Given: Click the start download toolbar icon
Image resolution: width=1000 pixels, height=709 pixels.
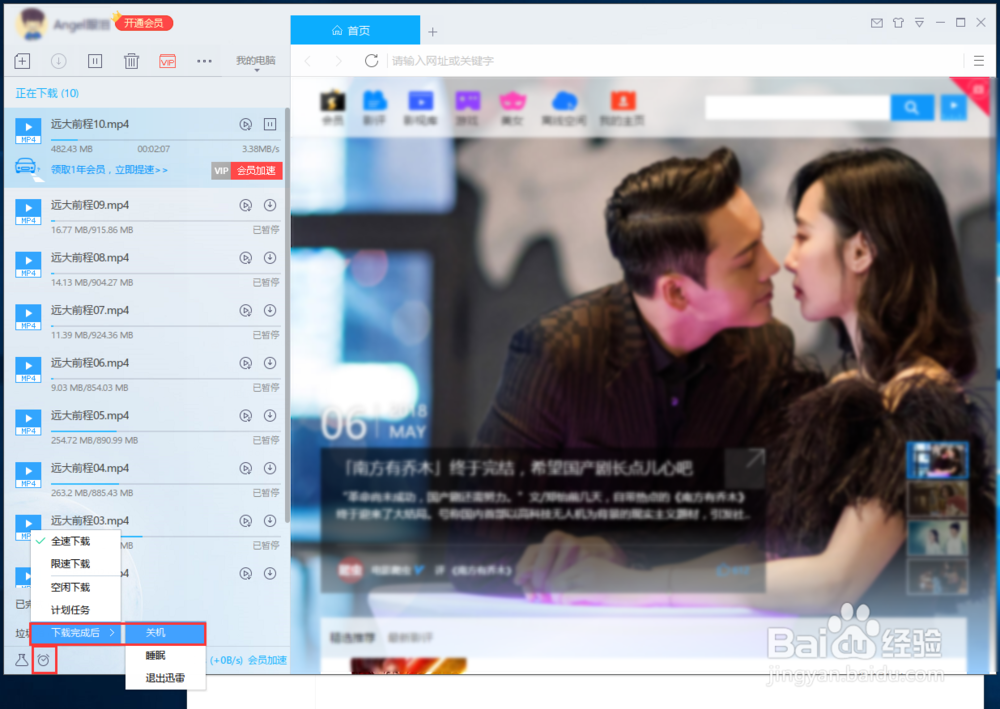Looking at the screenshot, I should point(59,61).
